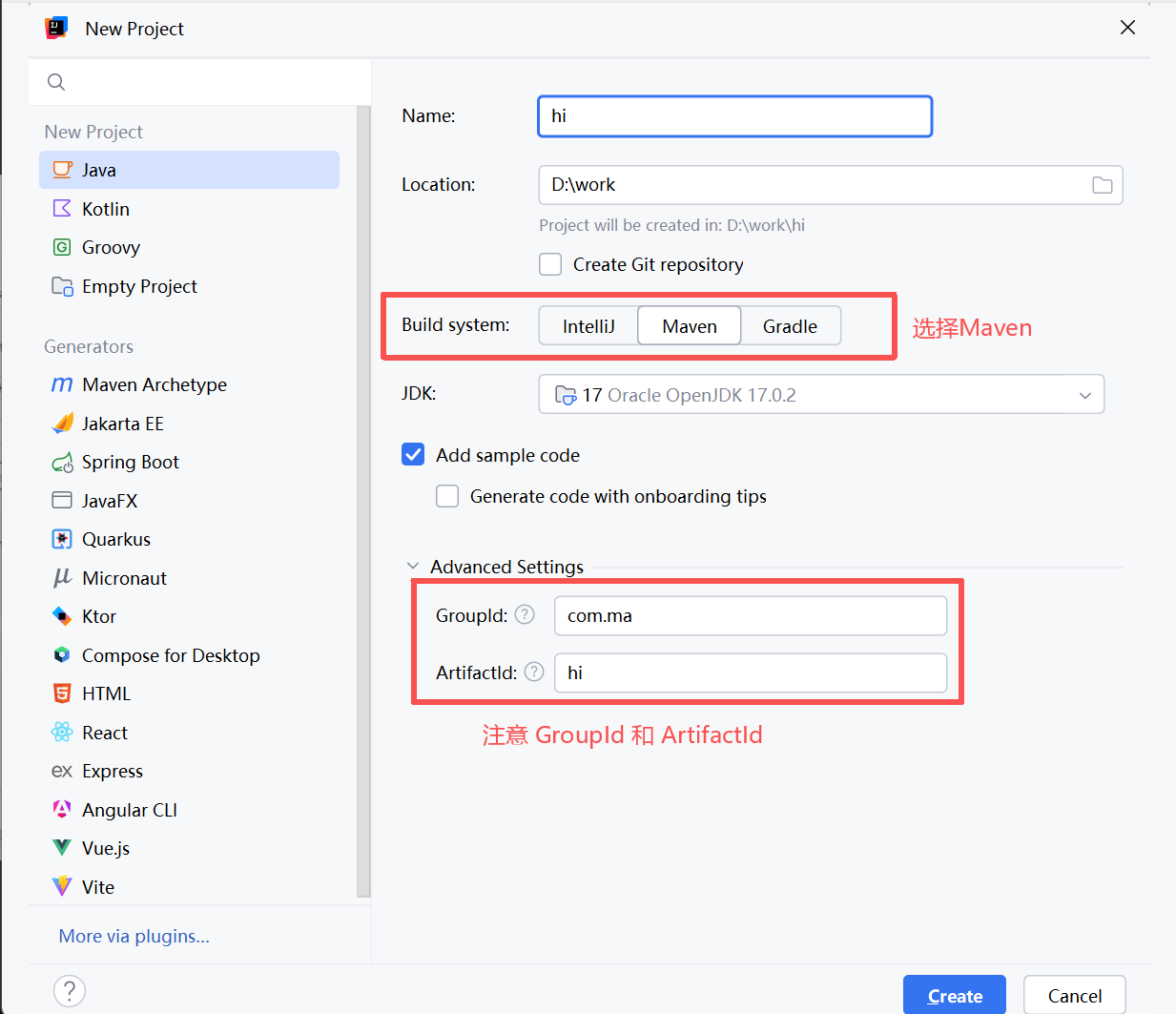Enable Generate code with onboarding tips
The image size is (1176, 1014).
pyautogui.click(x=447, y=496)
